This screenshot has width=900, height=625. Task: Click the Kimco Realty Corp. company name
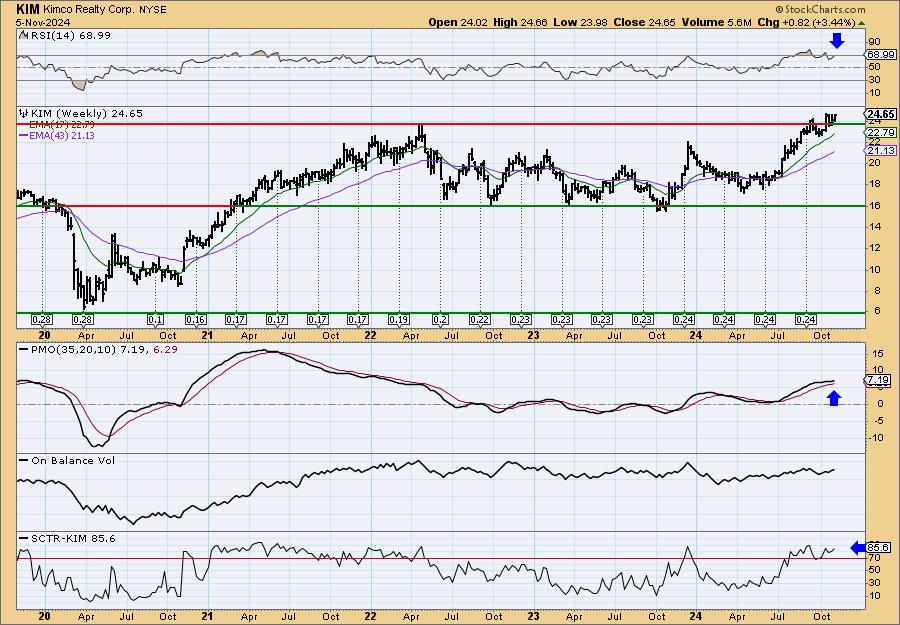pos(89,10)
